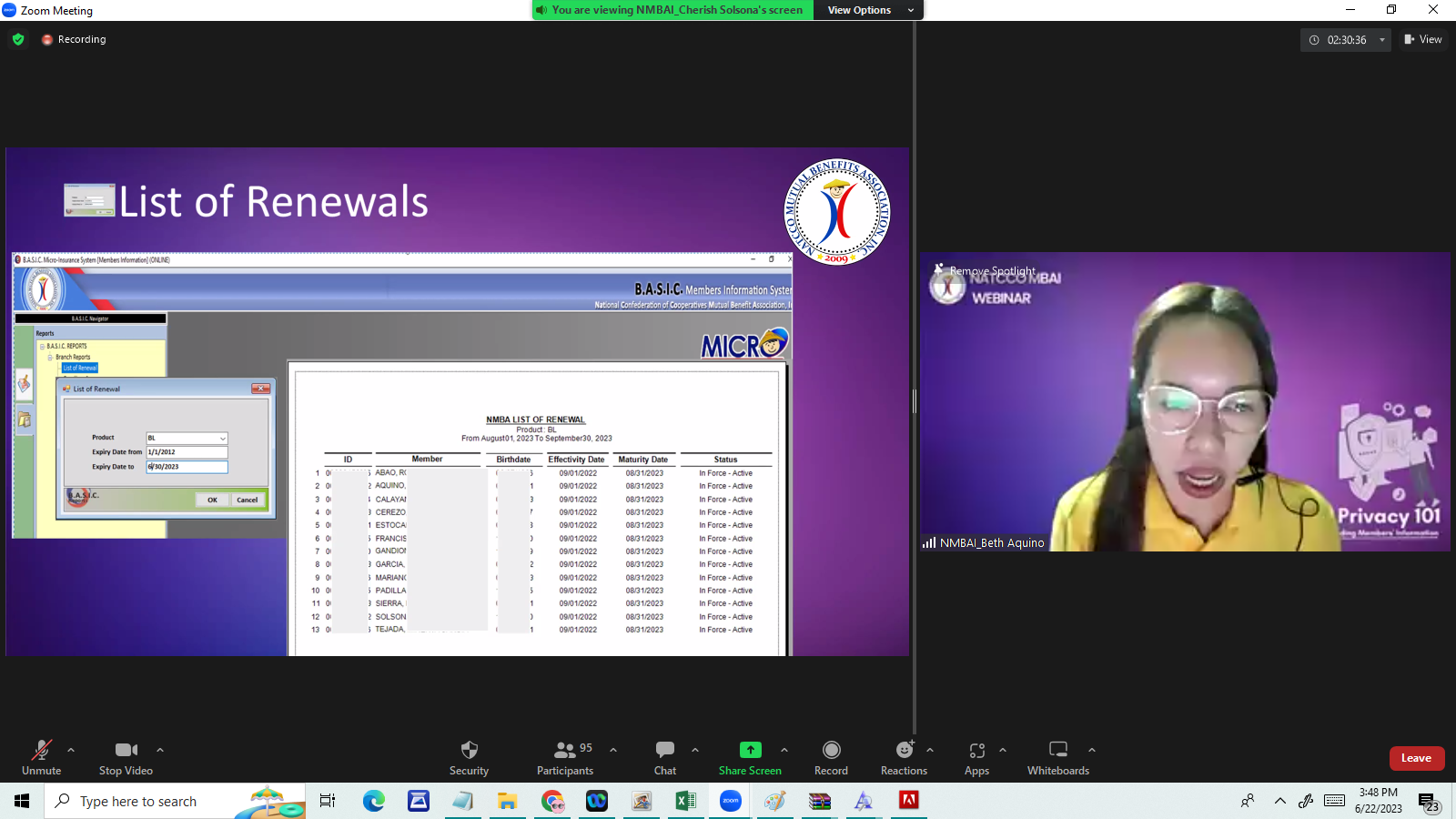This screenshot has height=819, width=1456.
Task: Expand participants options arrow
Action: pos(613,750)
